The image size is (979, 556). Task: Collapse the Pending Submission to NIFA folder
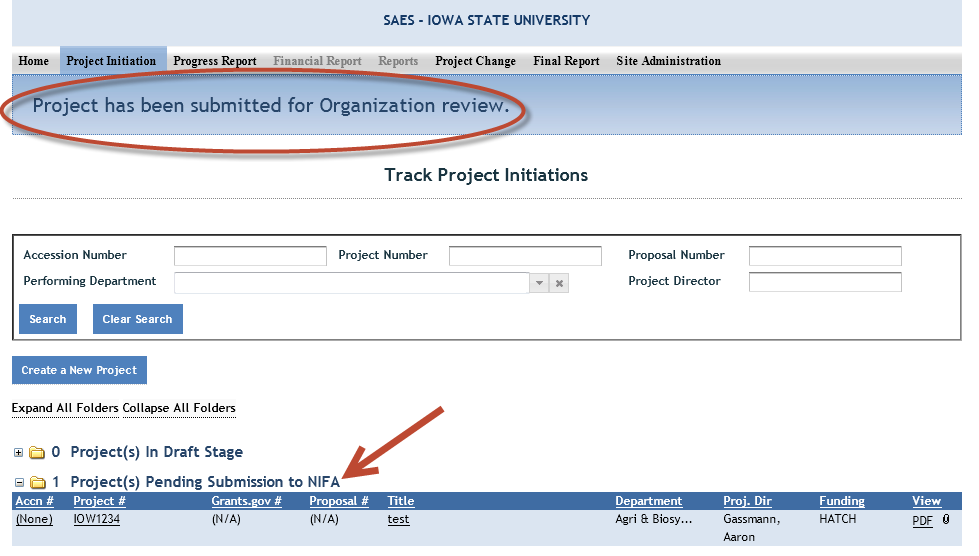[x=18, y=483]
